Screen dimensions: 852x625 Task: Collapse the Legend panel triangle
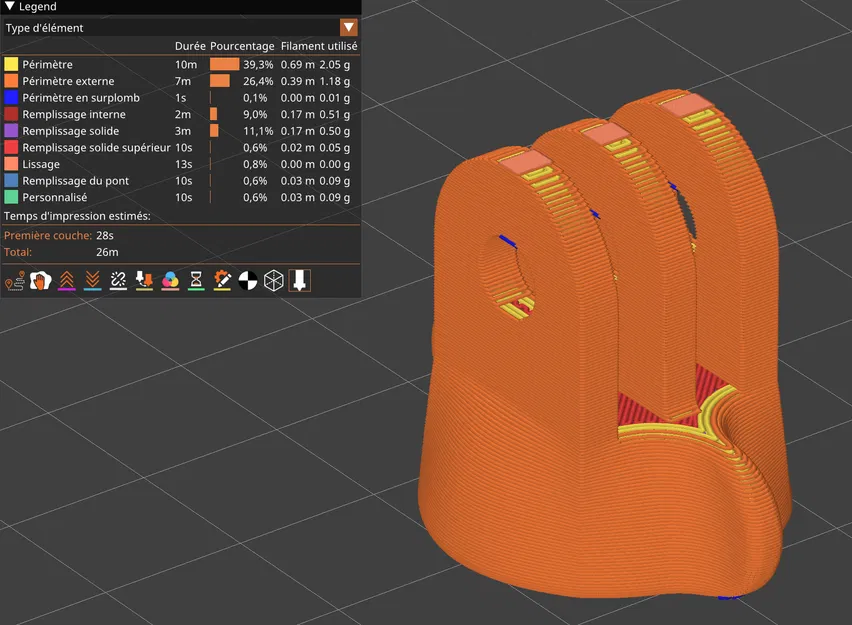tap(10, 6)
